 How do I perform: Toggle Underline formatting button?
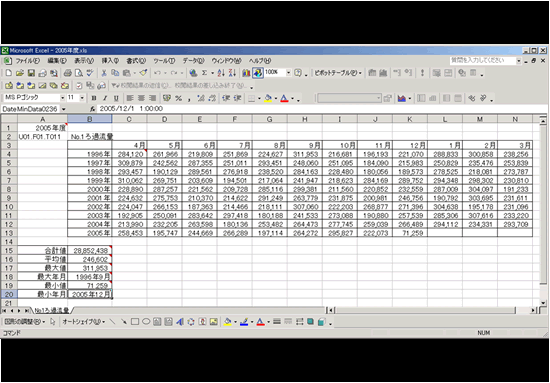(116, 99)
